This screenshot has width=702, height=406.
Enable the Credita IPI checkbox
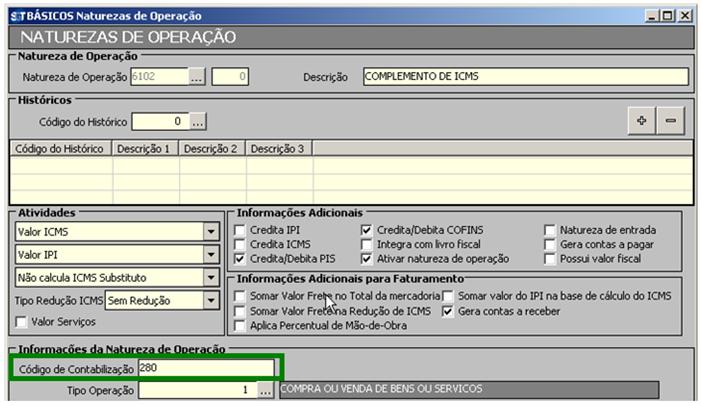(x=239, y=229)
